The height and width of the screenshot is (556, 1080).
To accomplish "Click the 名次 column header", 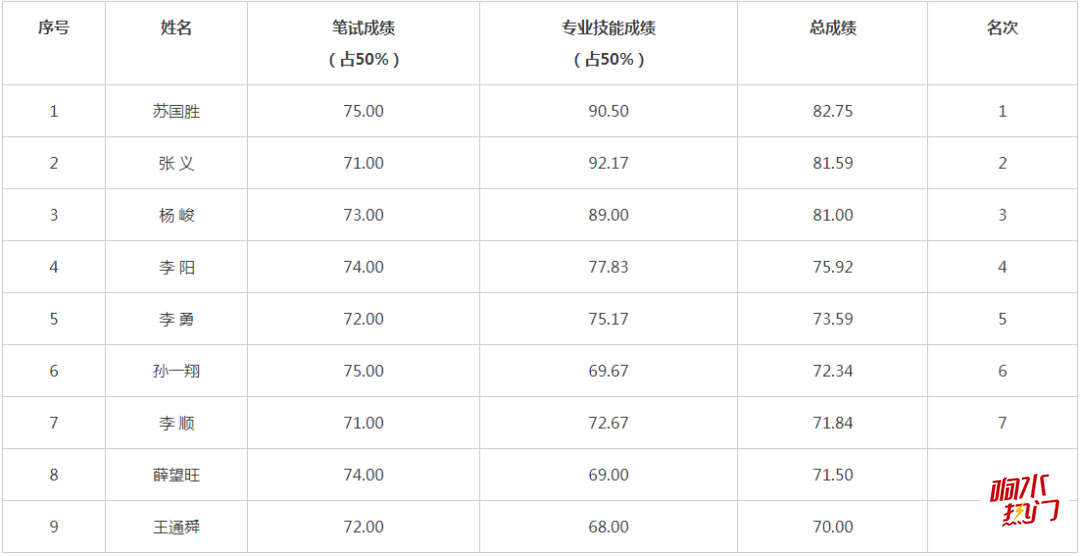I will coord(1002,28).
